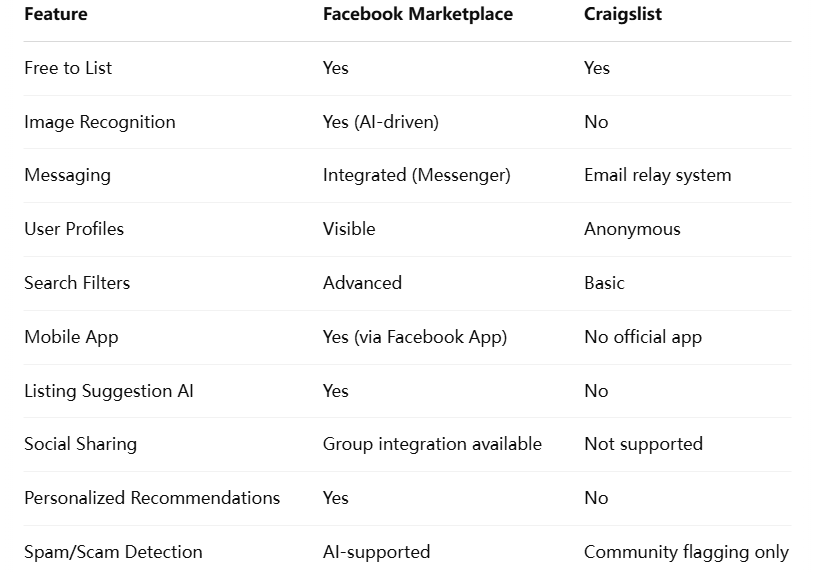This screenshot has width=813, height=572.
Task: Select the Free to List row label
Action: point(68,68)
